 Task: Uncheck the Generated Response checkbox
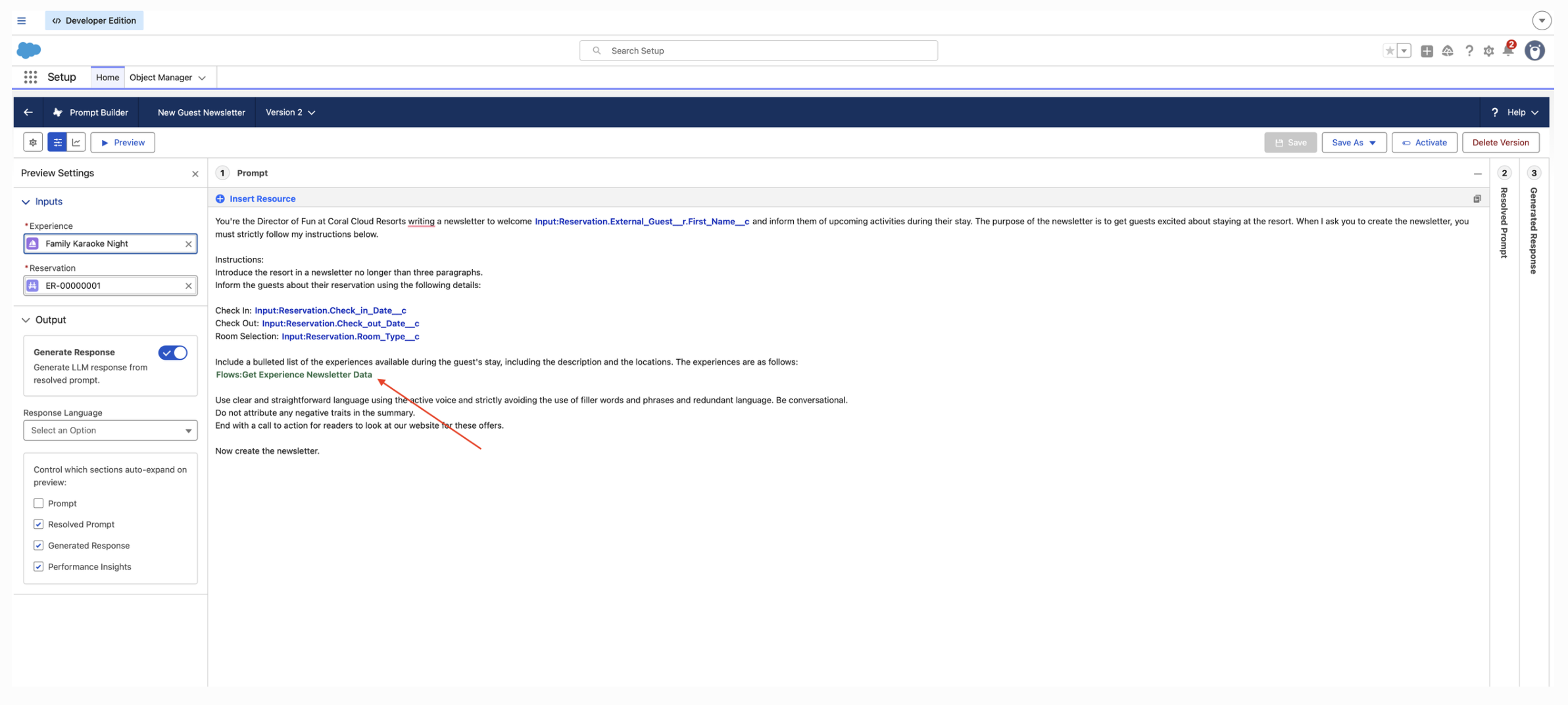38,545
